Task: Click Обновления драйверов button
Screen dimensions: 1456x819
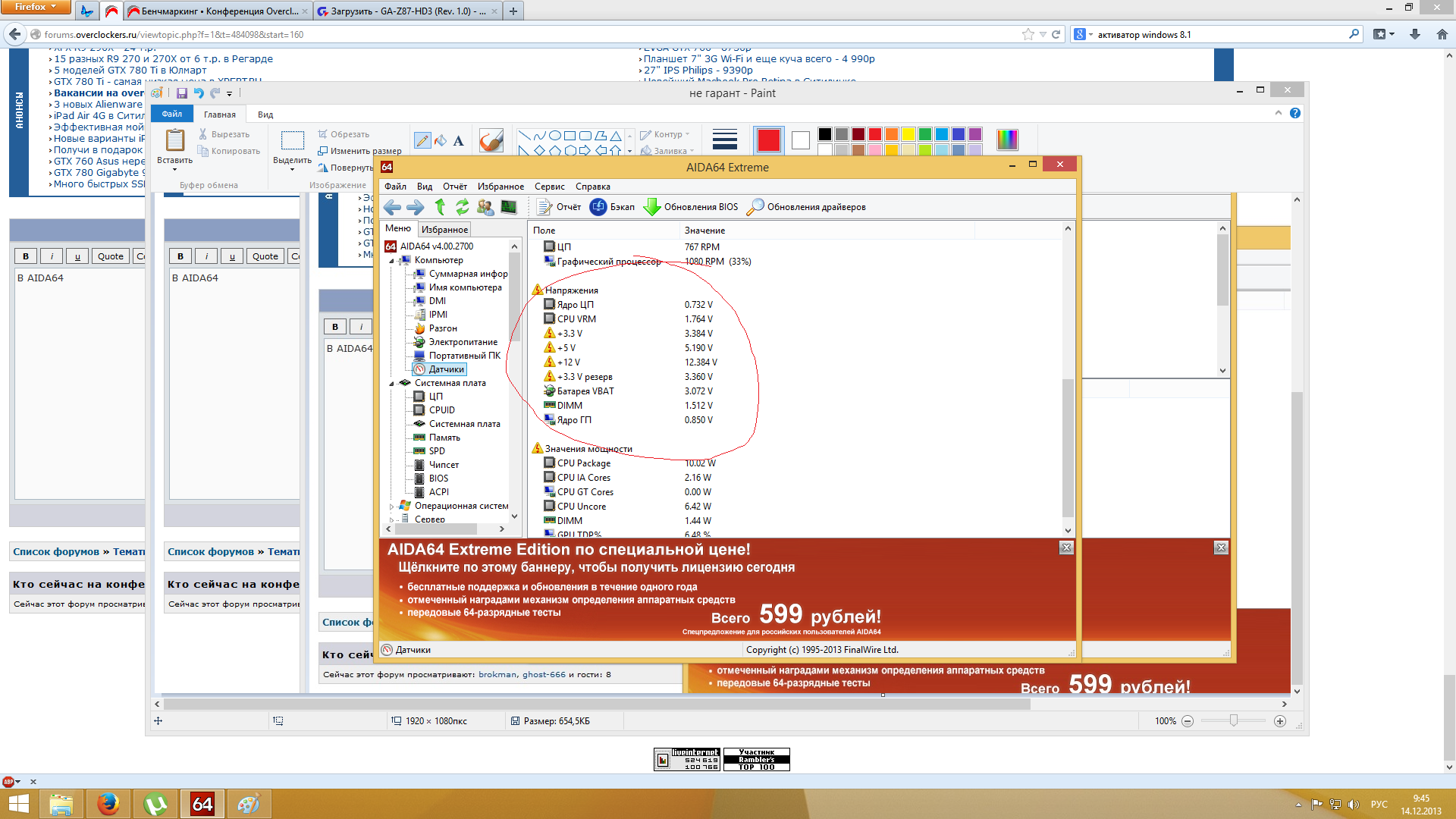Action: pos(807,207)
